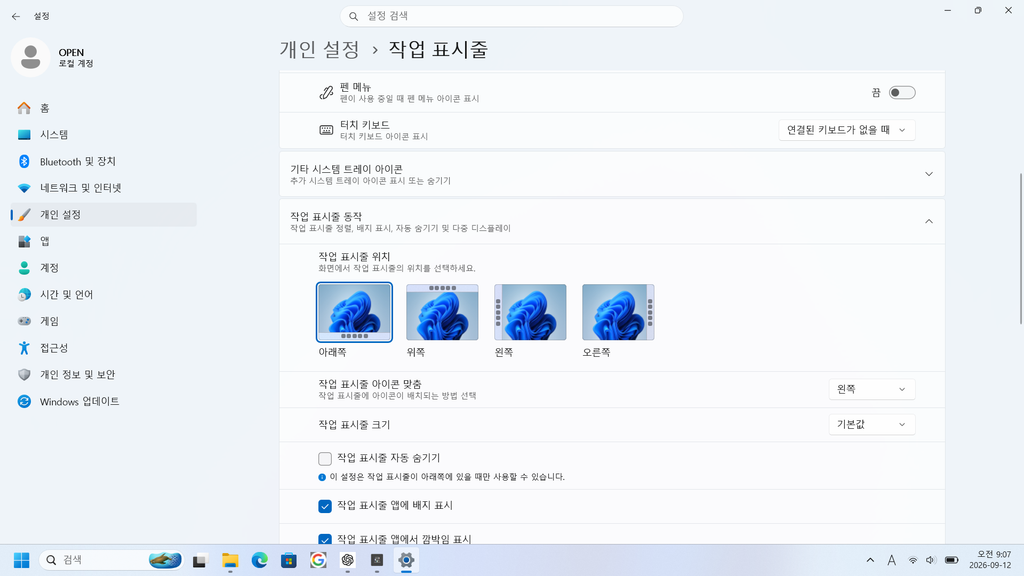Show hidden system tray icons

pos(870,560)
